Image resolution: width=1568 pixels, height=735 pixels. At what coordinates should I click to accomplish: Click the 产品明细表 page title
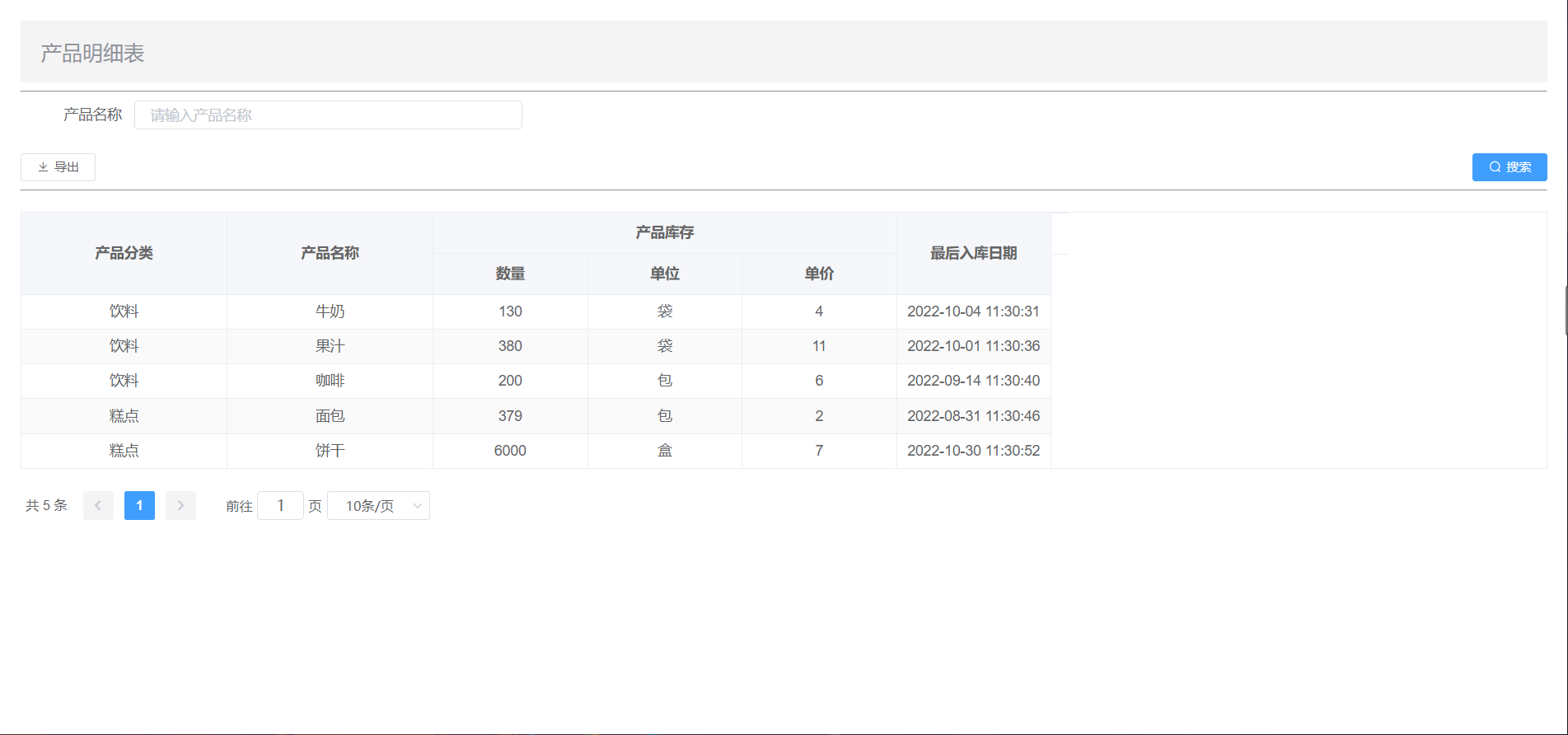(x=93, y=54)
